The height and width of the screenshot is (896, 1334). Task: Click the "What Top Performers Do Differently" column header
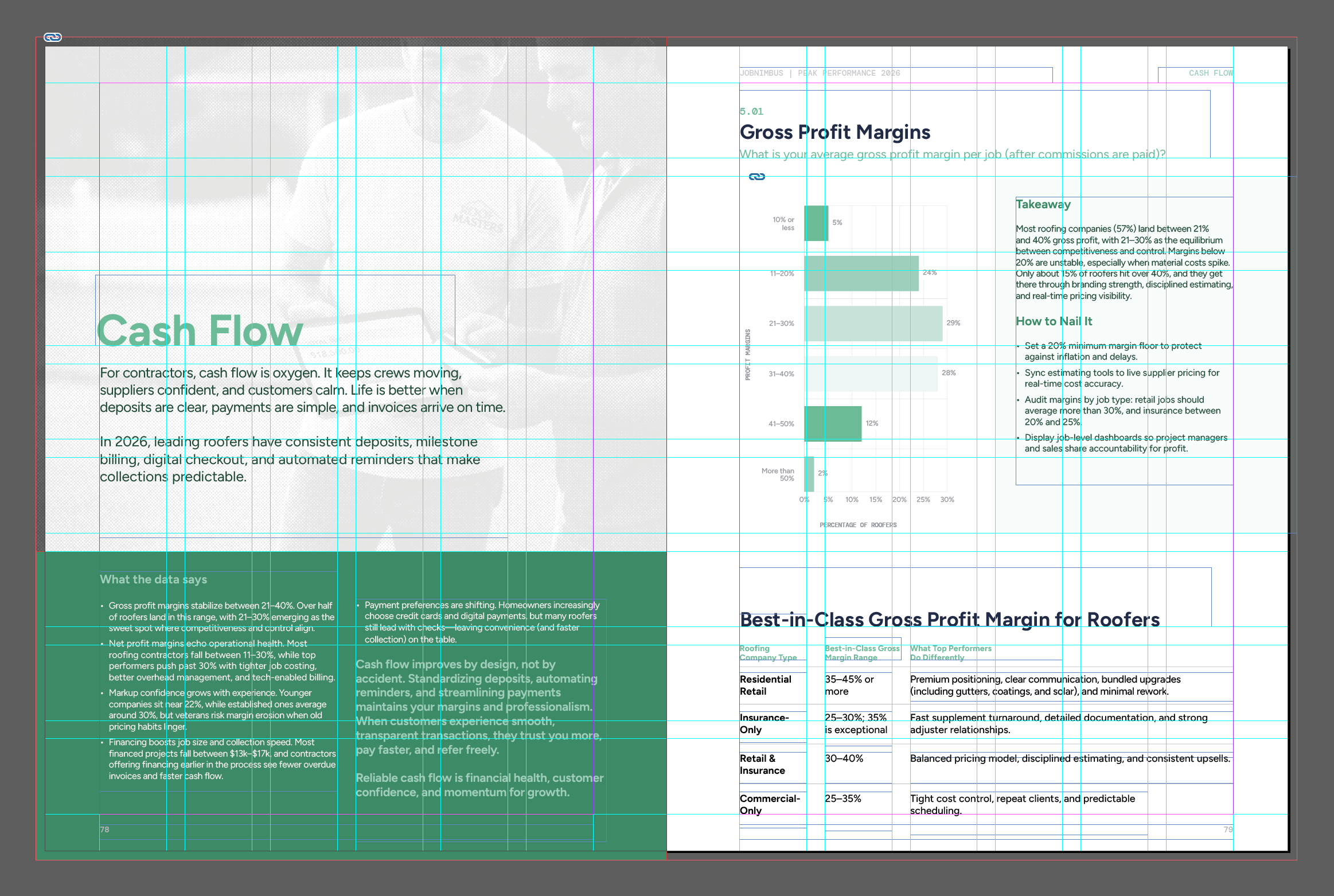tap(950, 653)
